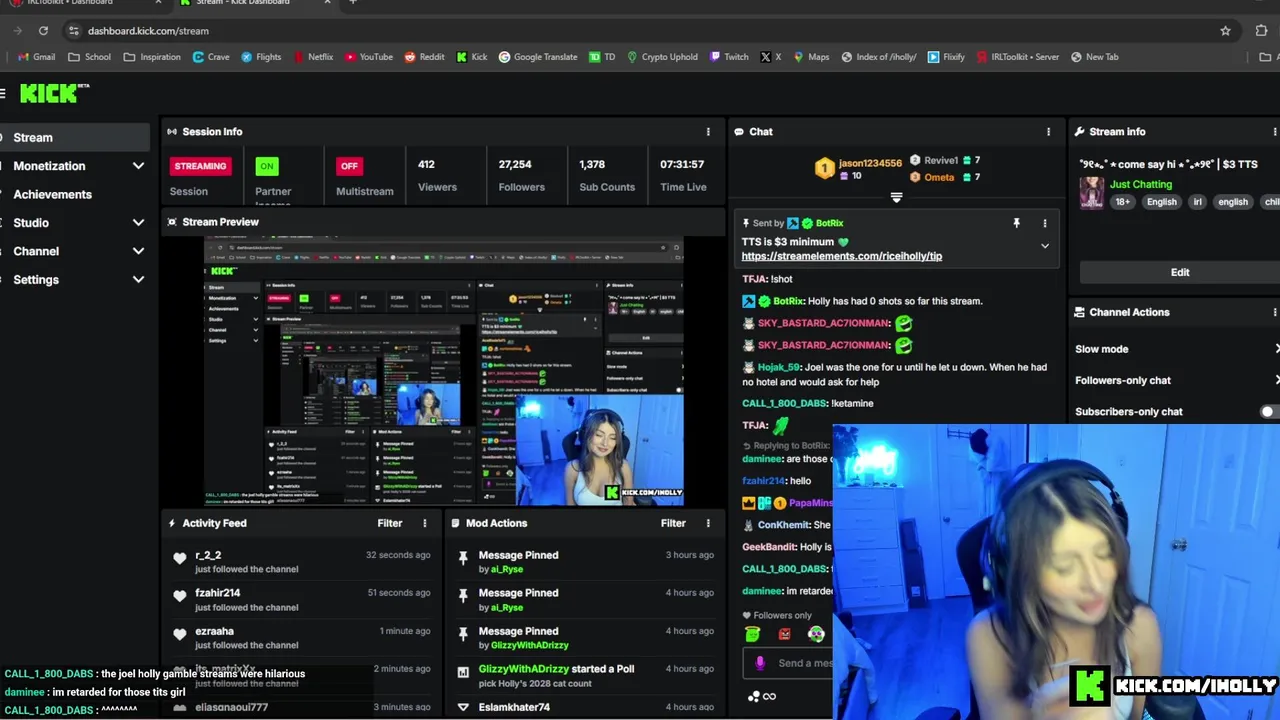
Task: Click the heart icon next to r_2_2
Action: (x=180, y=558)
